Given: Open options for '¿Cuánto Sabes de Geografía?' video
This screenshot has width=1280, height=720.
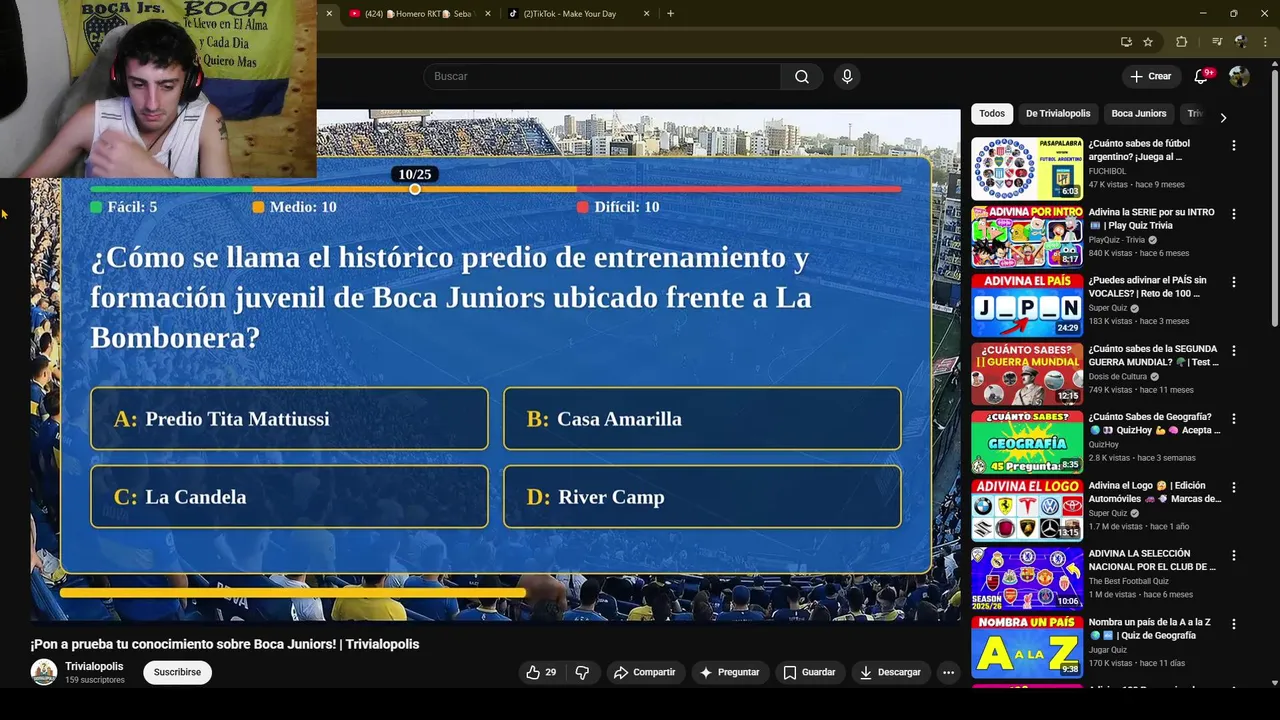Looking at the screenshot, I should pos(1233,419).
